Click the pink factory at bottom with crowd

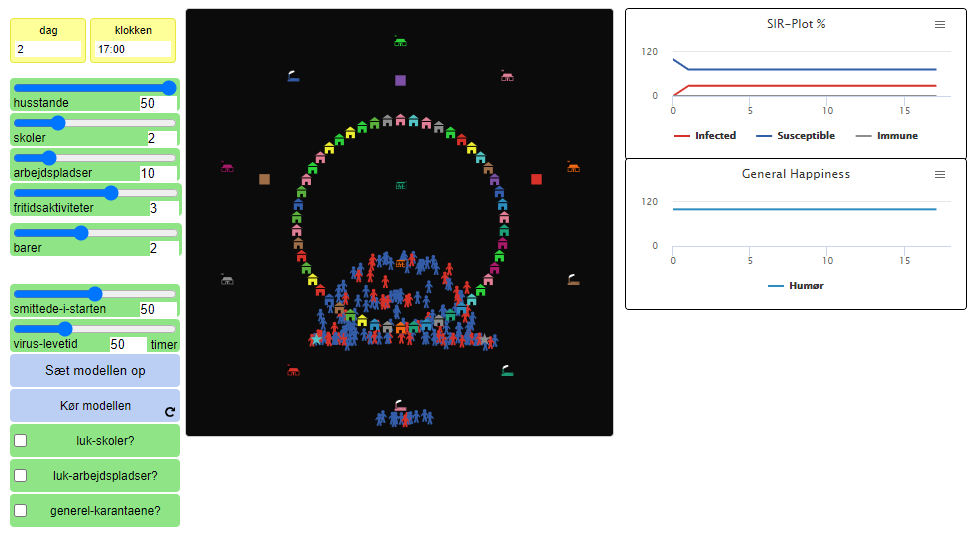[x=400, y=405]
